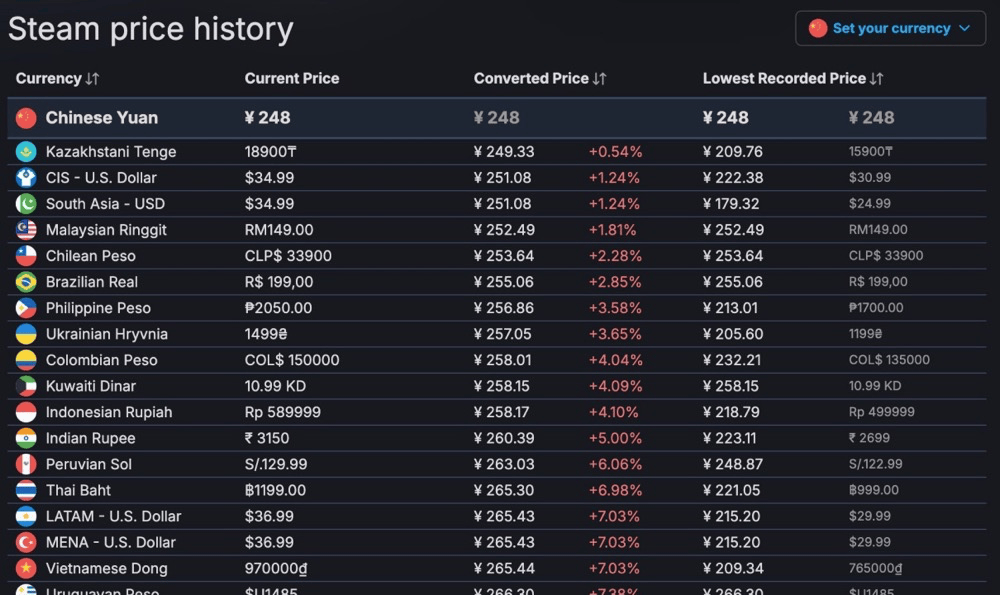The image size is (1000, 595).
Task: Click the COL$ 150000 current price
Action: coord(292,360)
